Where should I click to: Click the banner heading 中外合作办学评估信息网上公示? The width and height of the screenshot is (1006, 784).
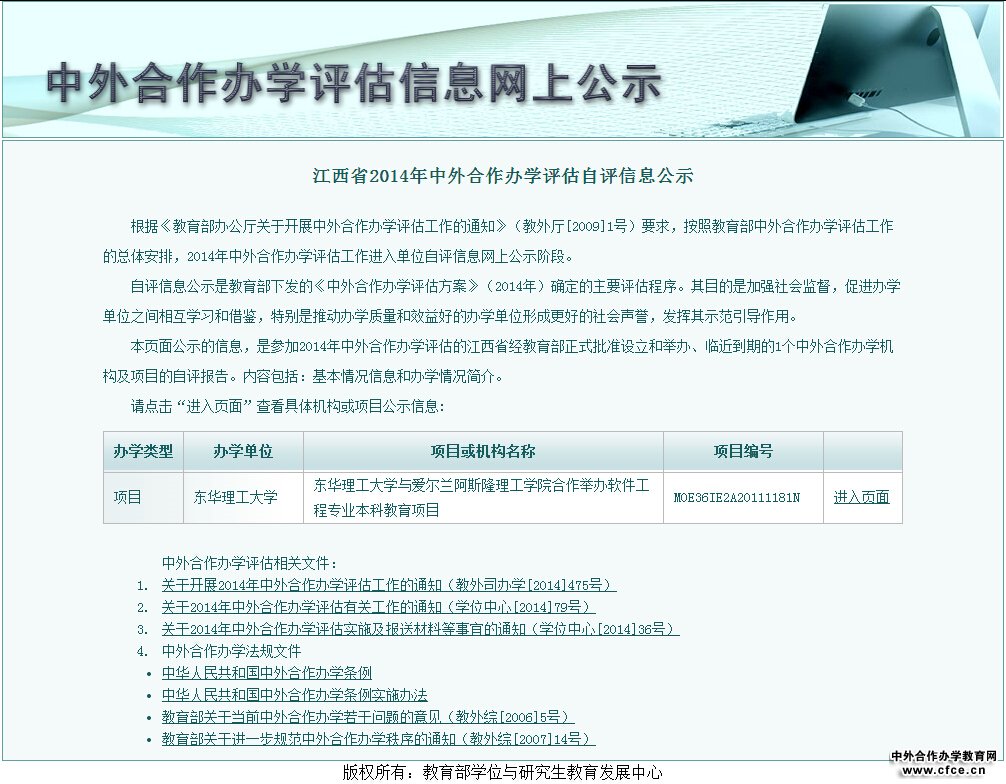point(354,83)
